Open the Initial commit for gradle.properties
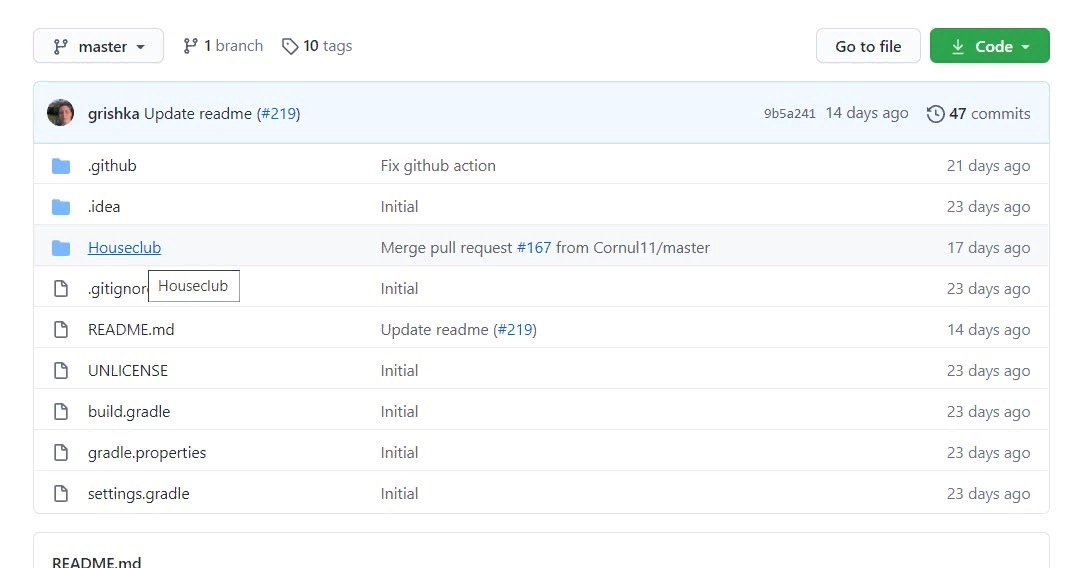Screen dimensions: 1071x568 tap(400, 453)
